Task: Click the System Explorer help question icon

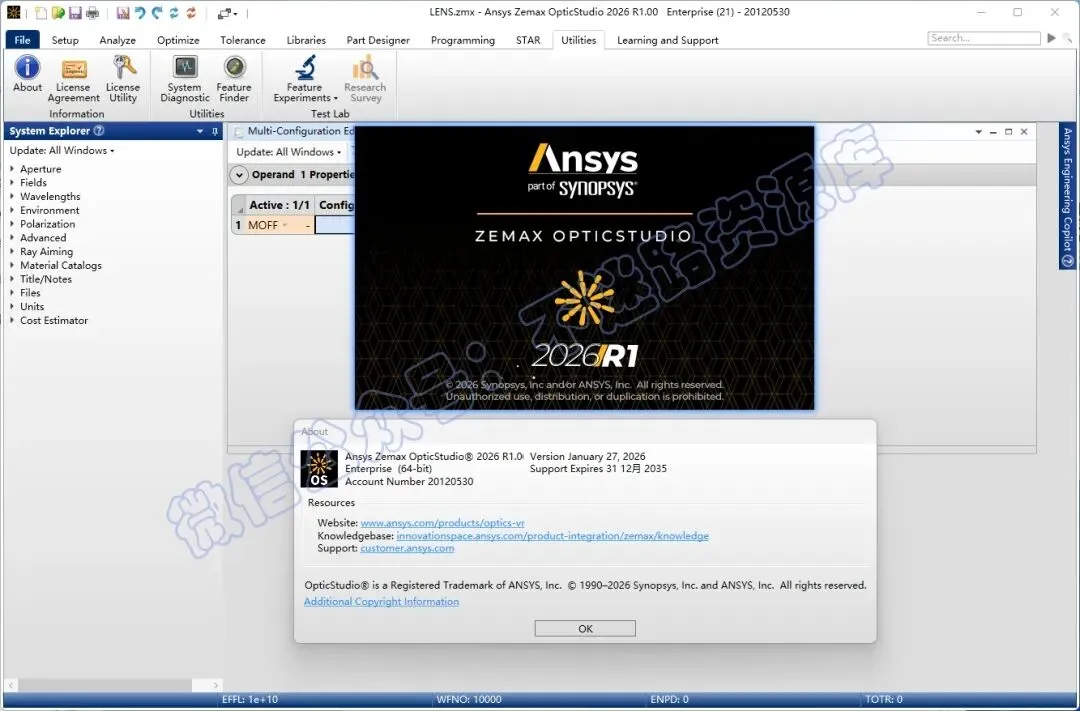Action: (x=99, y=131)
